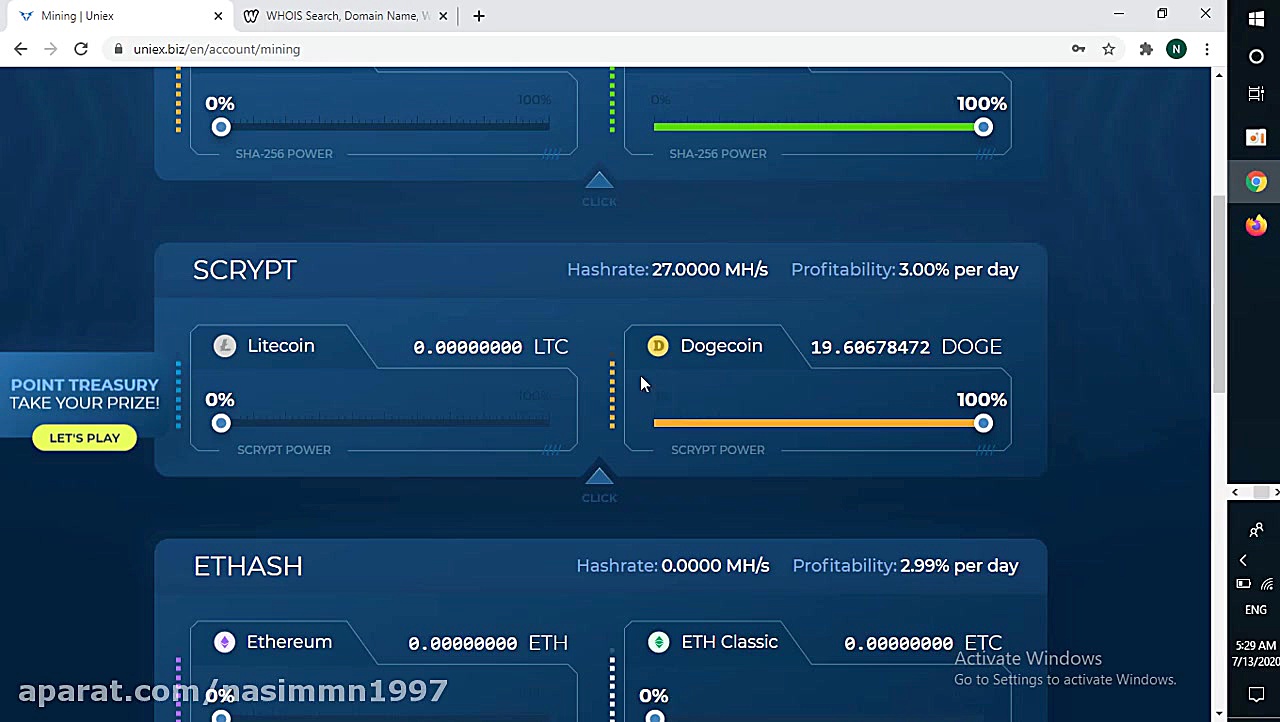Screen dimensions: 1280x722
Task: Click the Dogecoin SCRYPT power slider handle
Action: [x=983, y=423]
